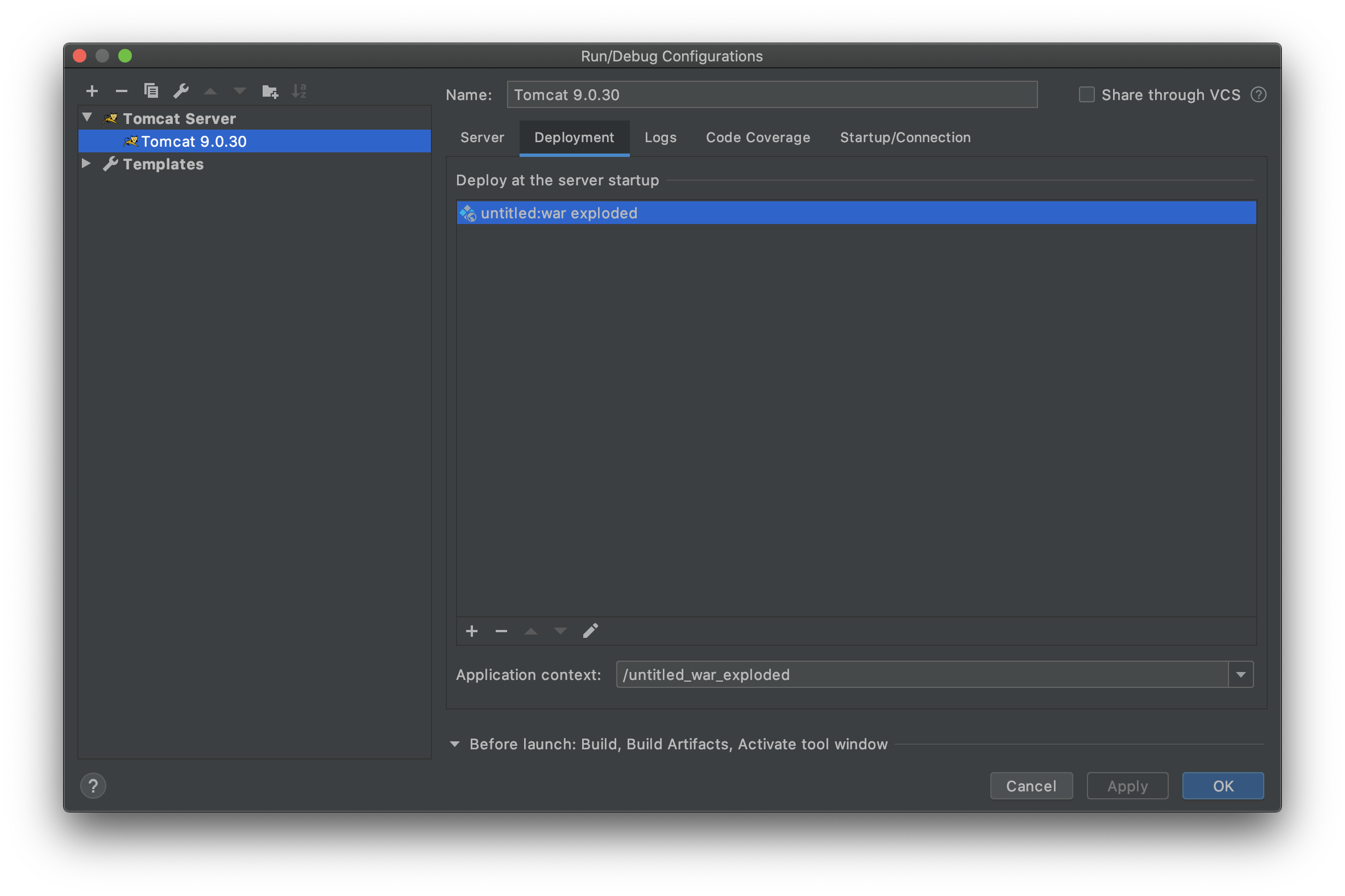Image resolution: width=1345 pixels, height=896 pixels.
Task: Open edit templates wrench icon
Action: pos(181,91)
